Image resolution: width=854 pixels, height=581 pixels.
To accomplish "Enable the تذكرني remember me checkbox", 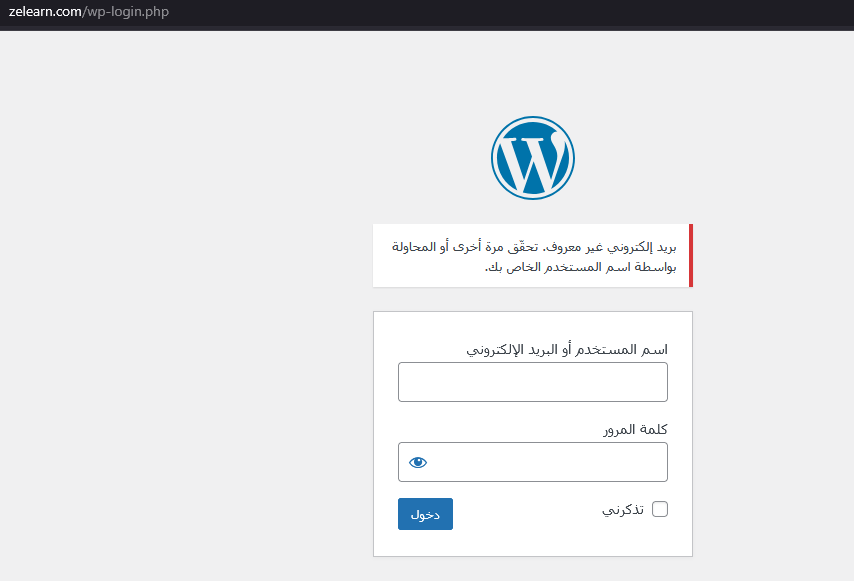I will point(660,509).
